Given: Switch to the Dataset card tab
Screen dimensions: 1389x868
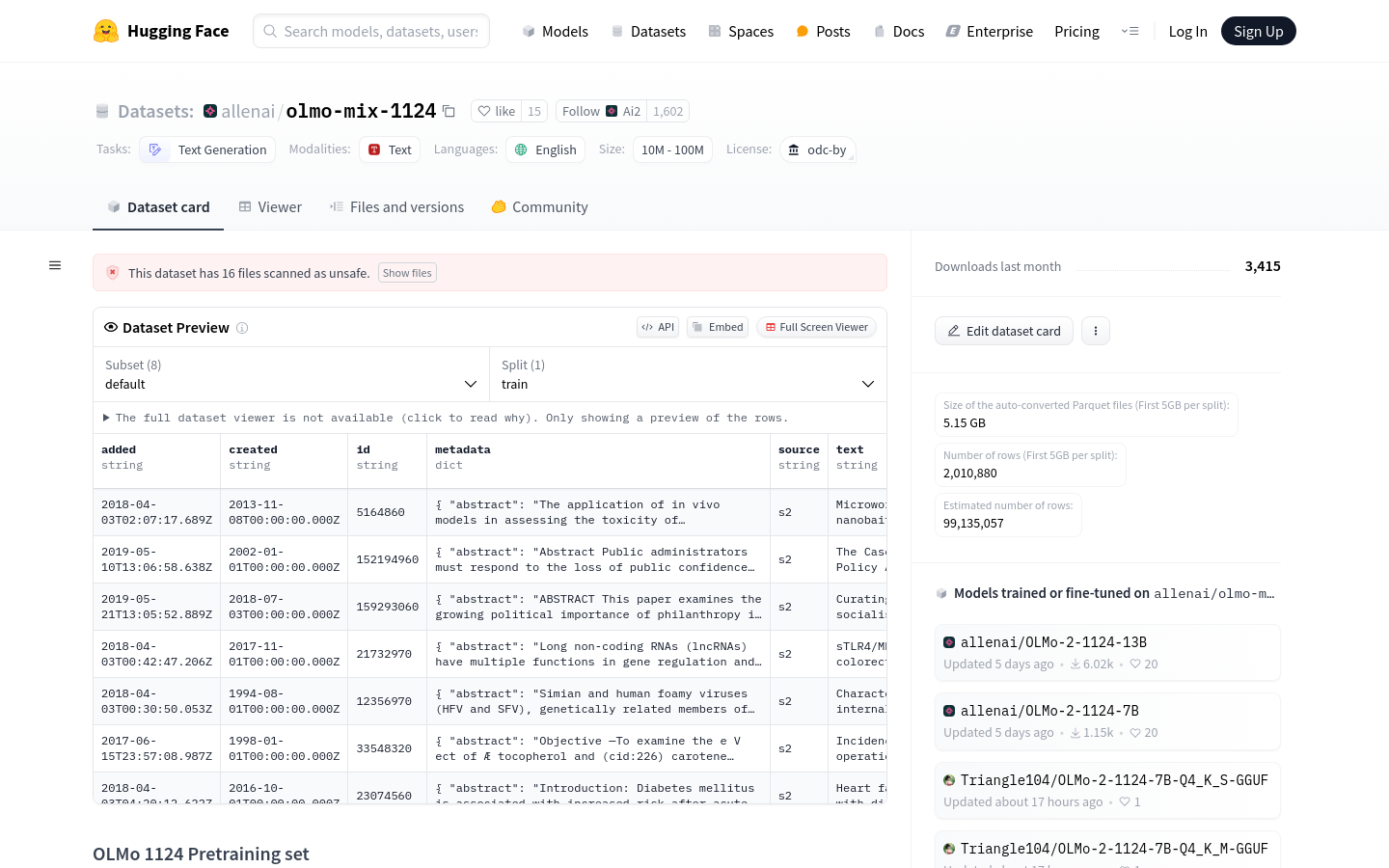Looking at the screenshot, I should coord(158,207).
